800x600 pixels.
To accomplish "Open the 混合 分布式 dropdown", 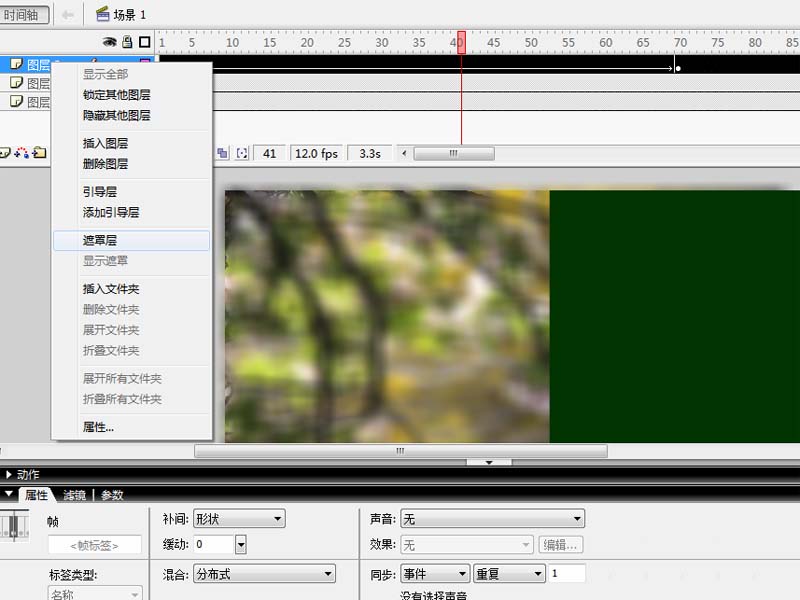I will 264,574.
